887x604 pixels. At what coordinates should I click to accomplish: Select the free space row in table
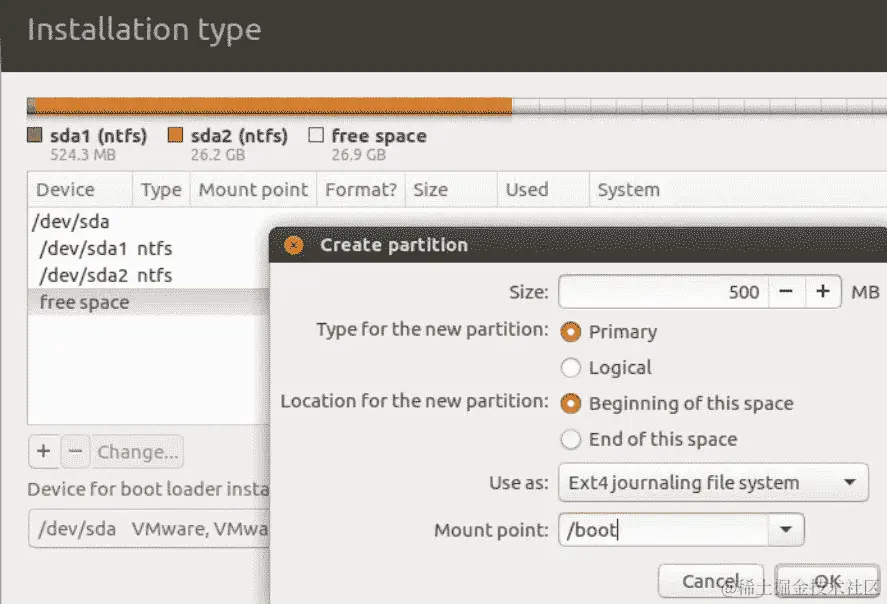(149, 302)
